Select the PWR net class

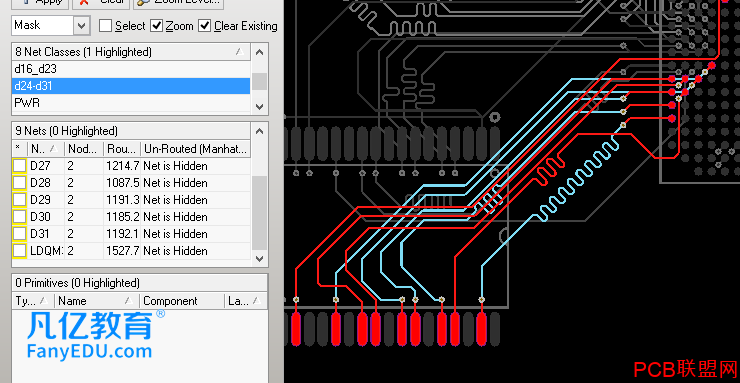pos(131,103)
